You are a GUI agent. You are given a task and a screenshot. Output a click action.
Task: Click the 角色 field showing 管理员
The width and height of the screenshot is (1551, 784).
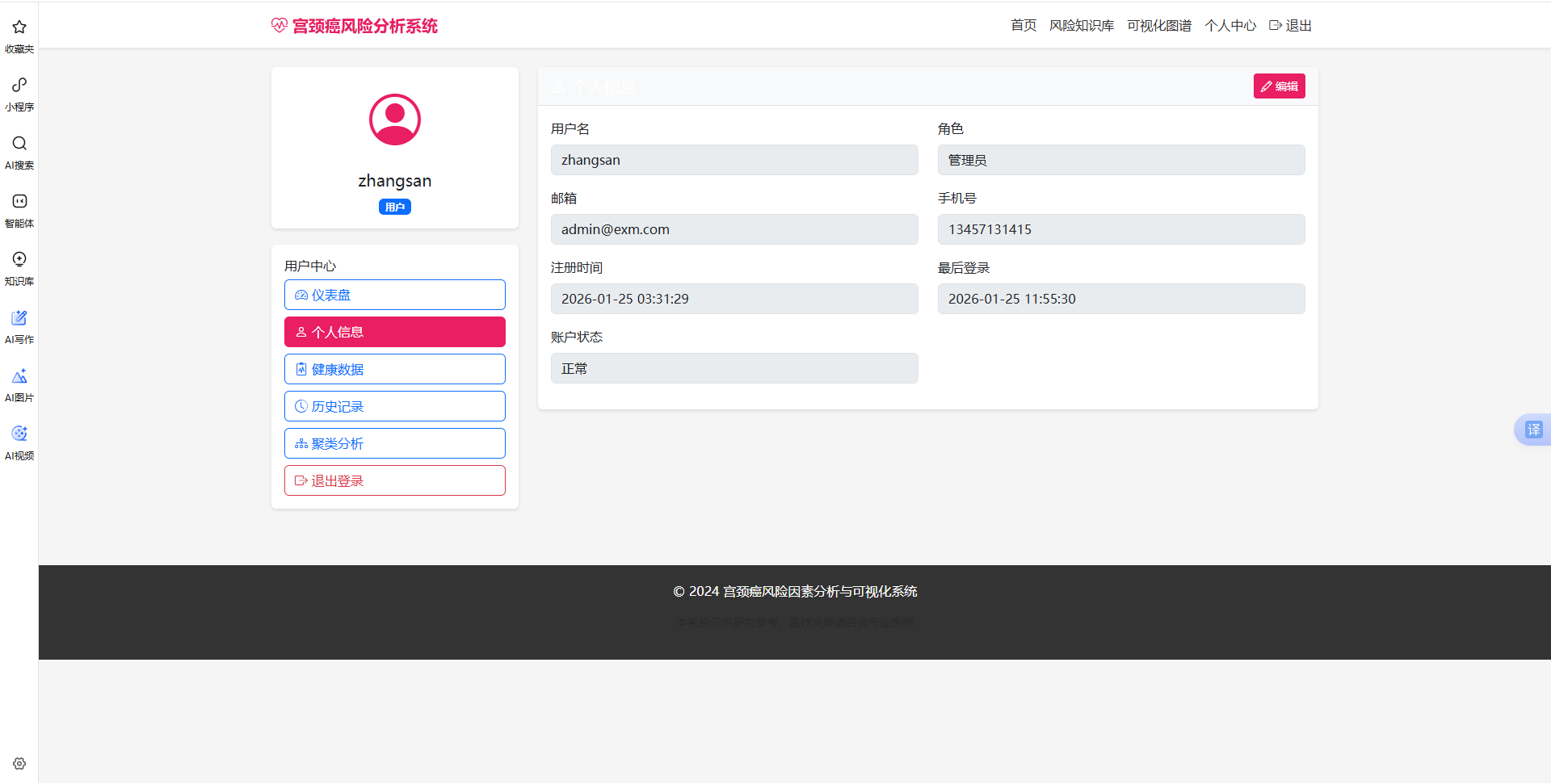point(1121,160)
